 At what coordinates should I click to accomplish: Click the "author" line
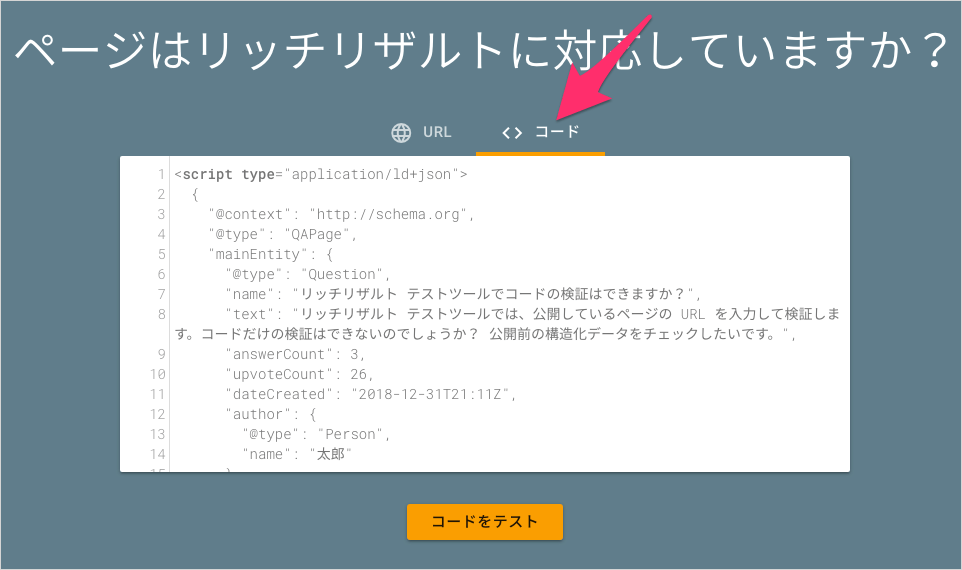pos(271,414)
